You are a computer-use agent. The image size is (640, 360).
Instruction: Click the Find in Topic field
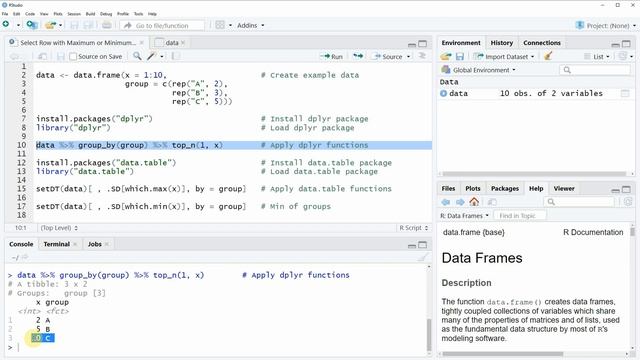tap(520, 216)
